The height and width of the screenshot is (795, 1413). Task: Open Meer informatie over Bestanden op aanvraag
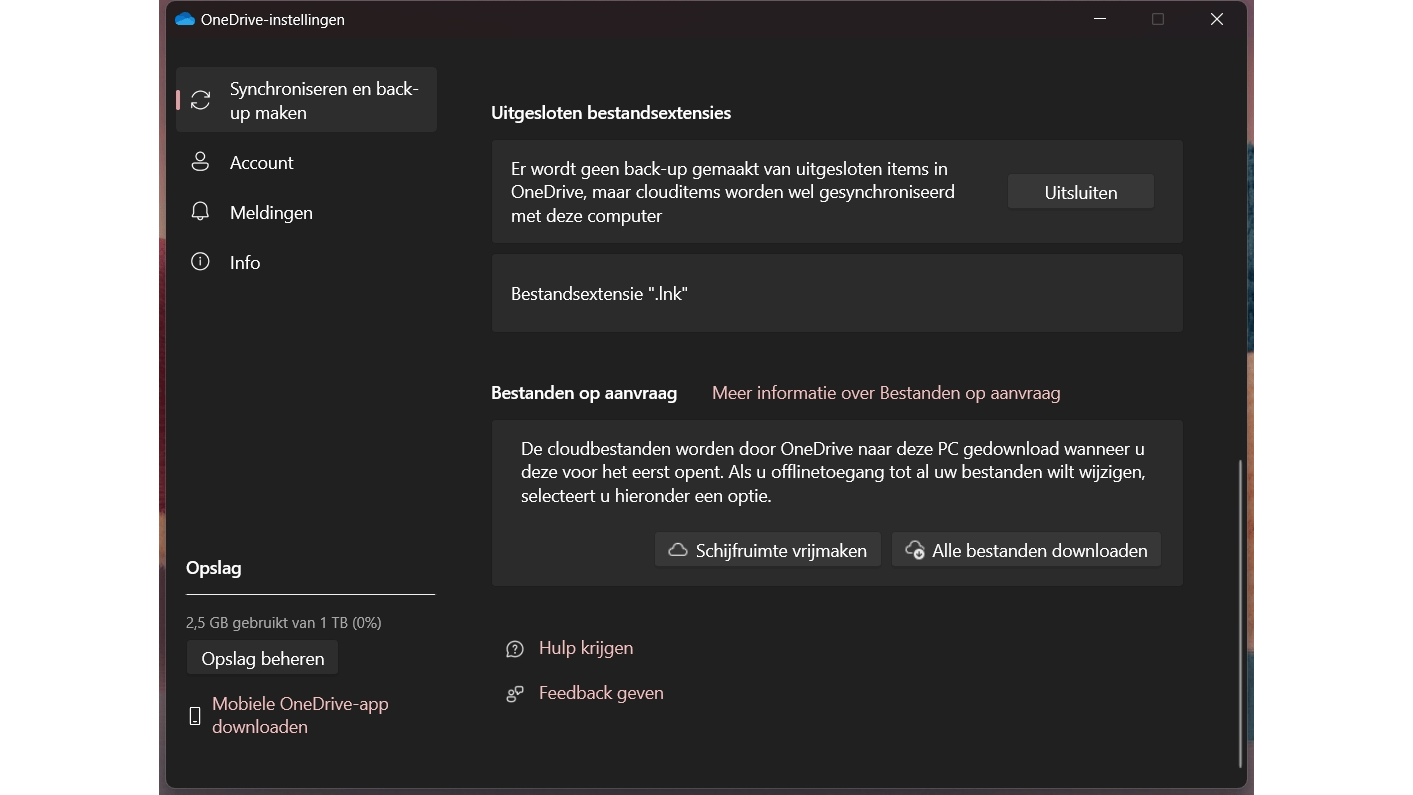coord(885,393)
